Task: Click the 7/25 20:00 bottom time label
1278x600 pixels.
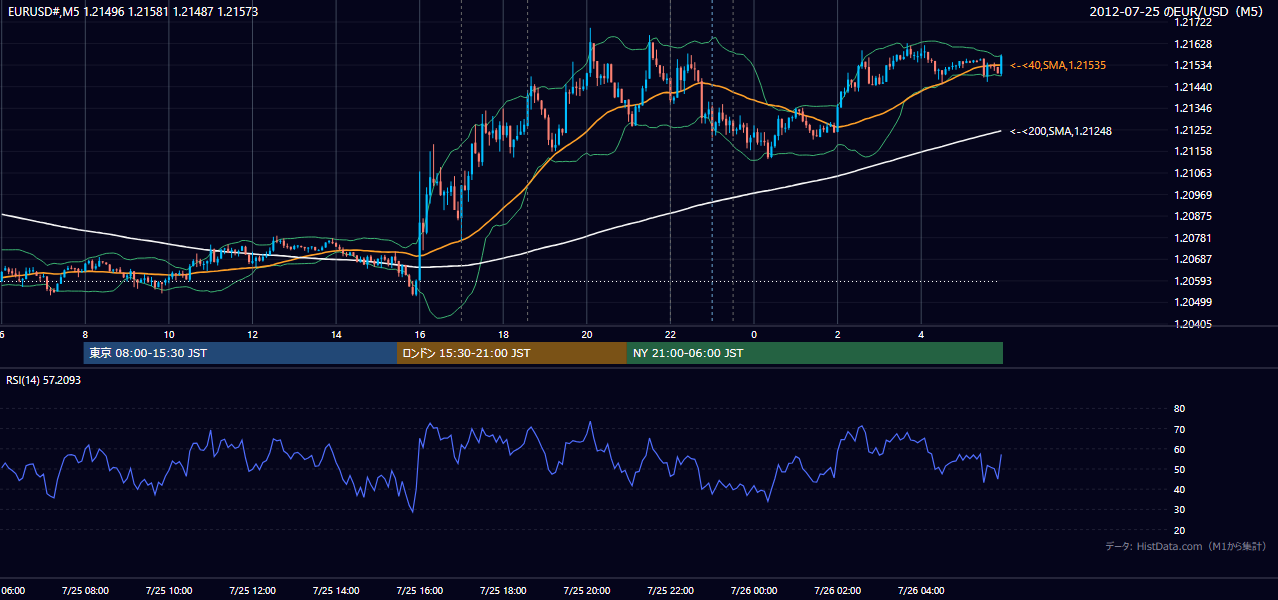Action: tap(587, 590)
